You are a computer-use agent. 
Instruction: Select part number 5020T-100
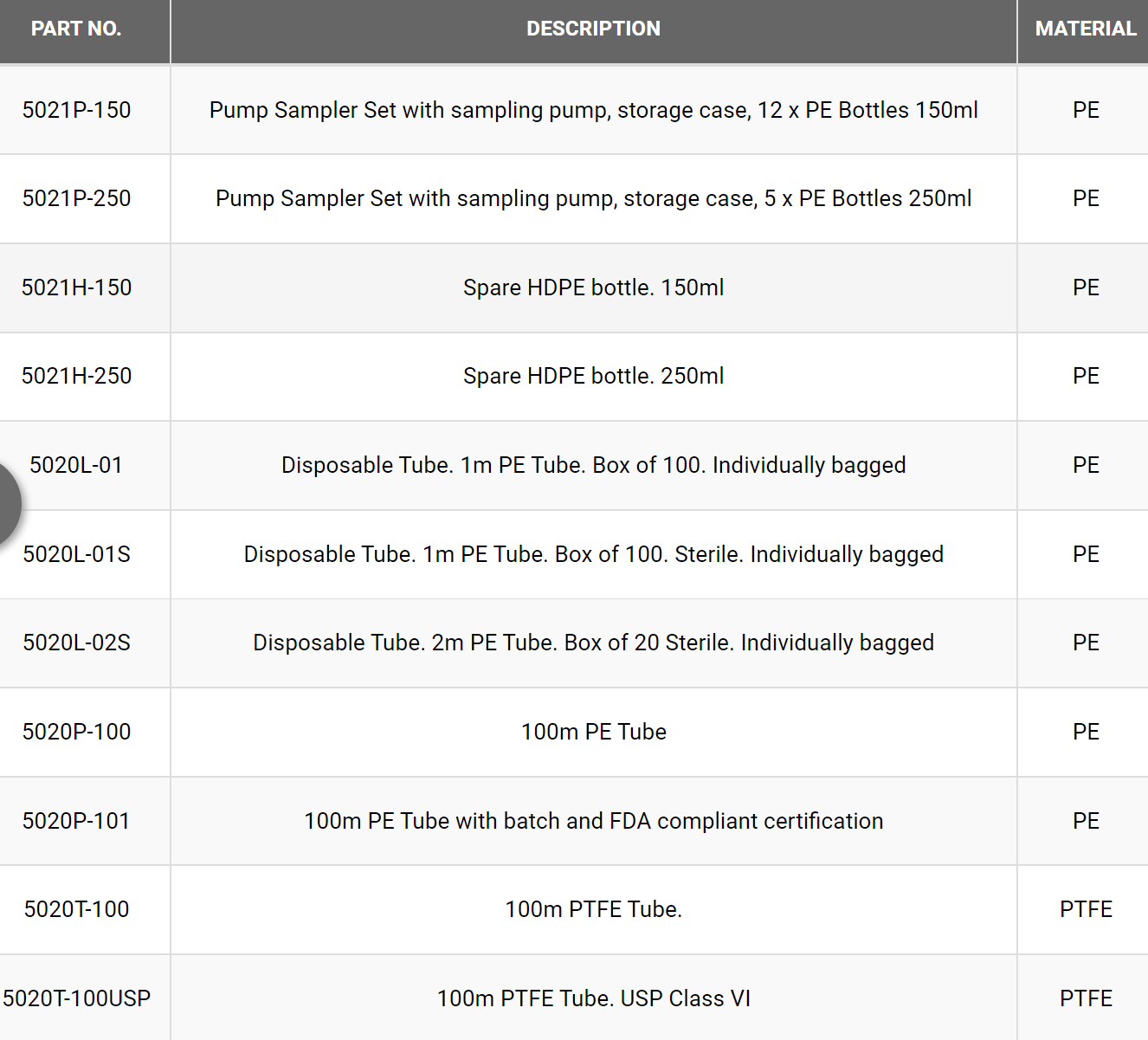point(76,909)
